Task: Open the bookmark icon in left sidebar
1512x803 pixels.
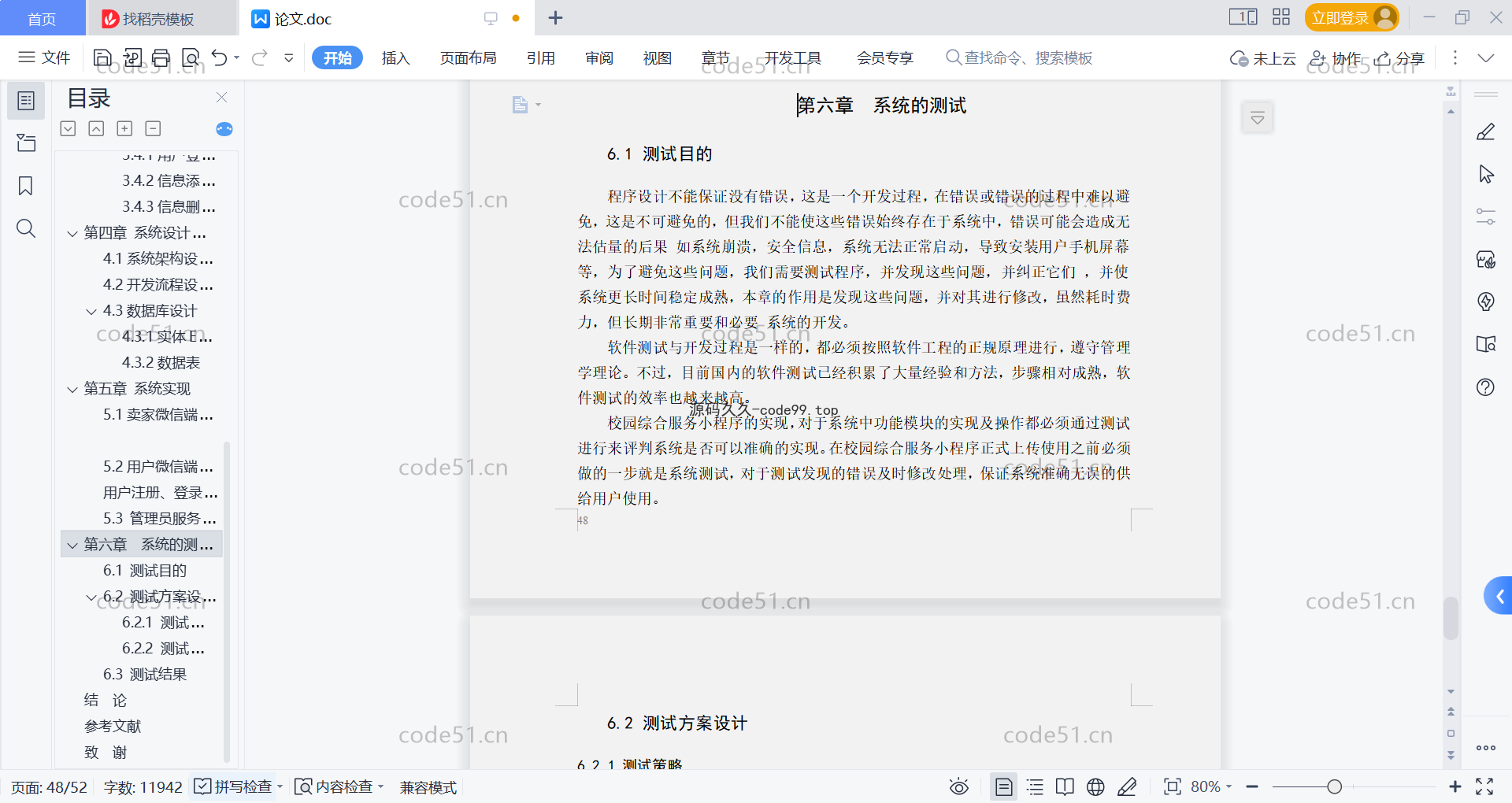Action: coord(26,186)
